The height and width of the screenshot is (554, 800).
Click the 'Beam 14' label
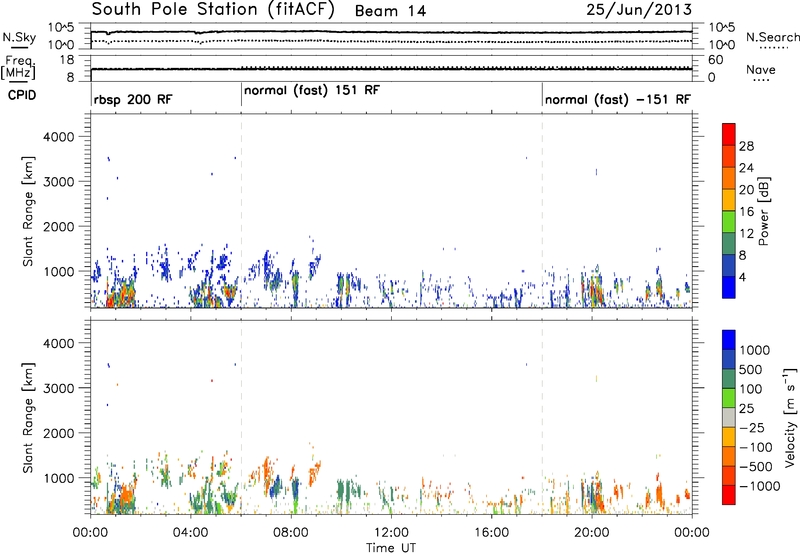pos(390,11)
